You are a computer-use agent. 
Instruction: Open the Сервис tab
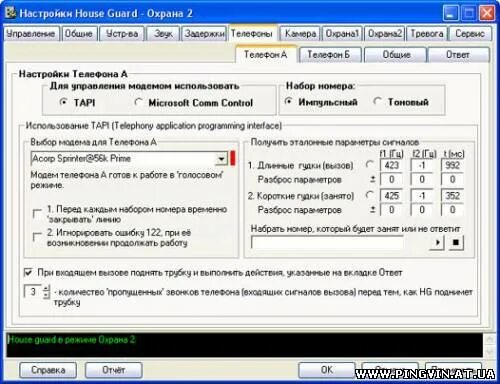click(470, 34)
